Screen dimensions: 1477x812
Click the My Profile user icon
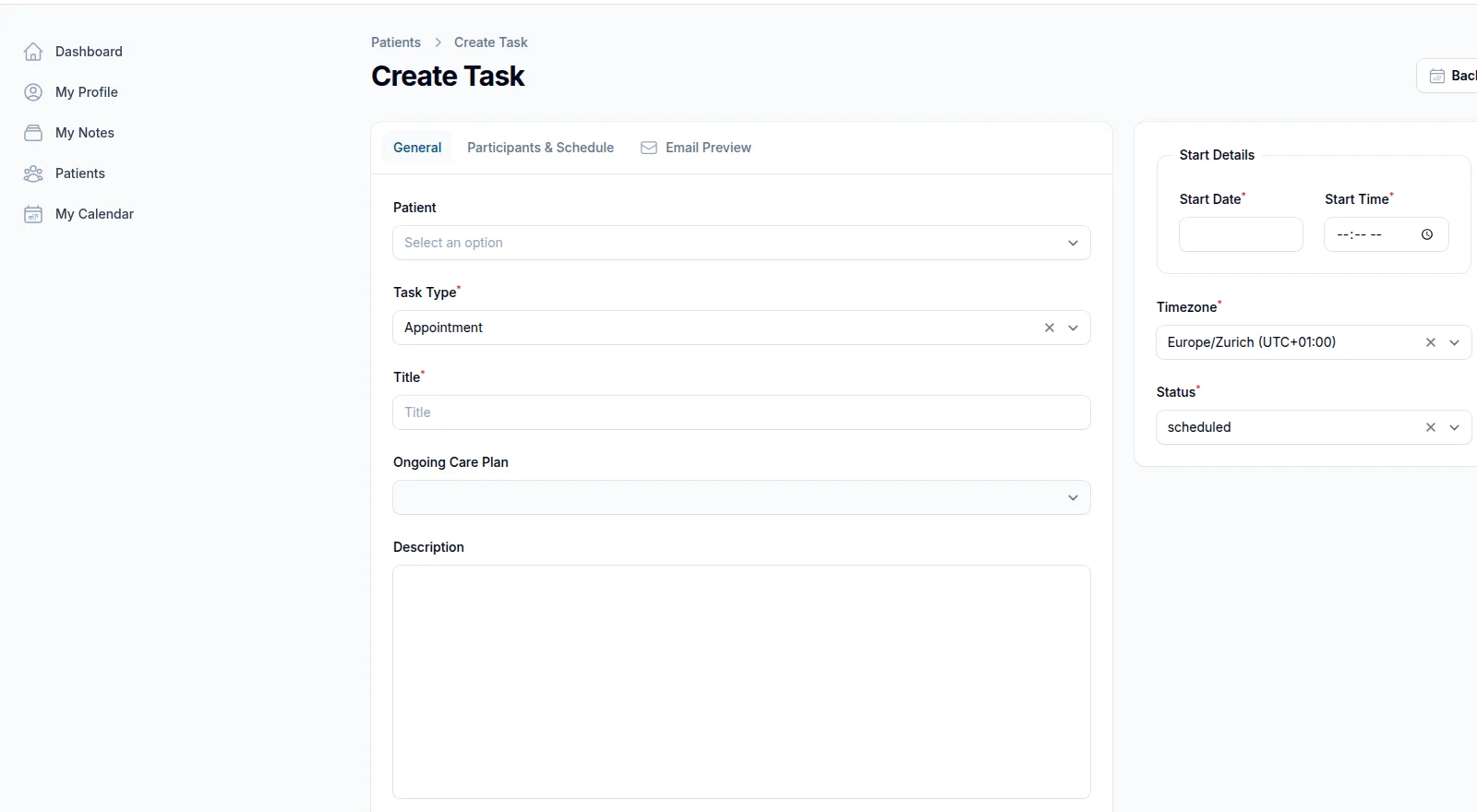tap(33, 92)
